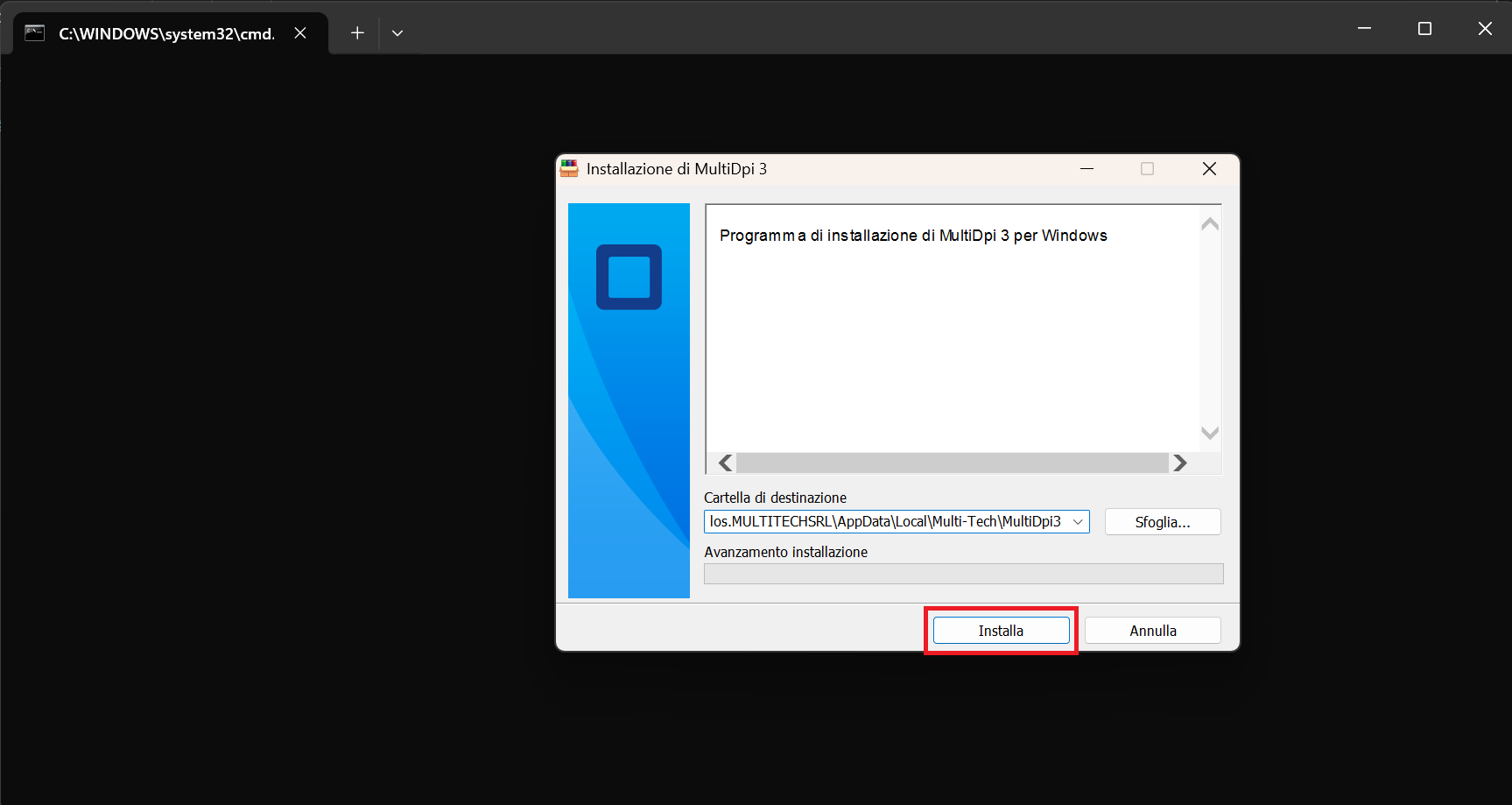1512x805 pixels.
Task: Click the installer description scroll up arrow
Action: point(1210,224)
